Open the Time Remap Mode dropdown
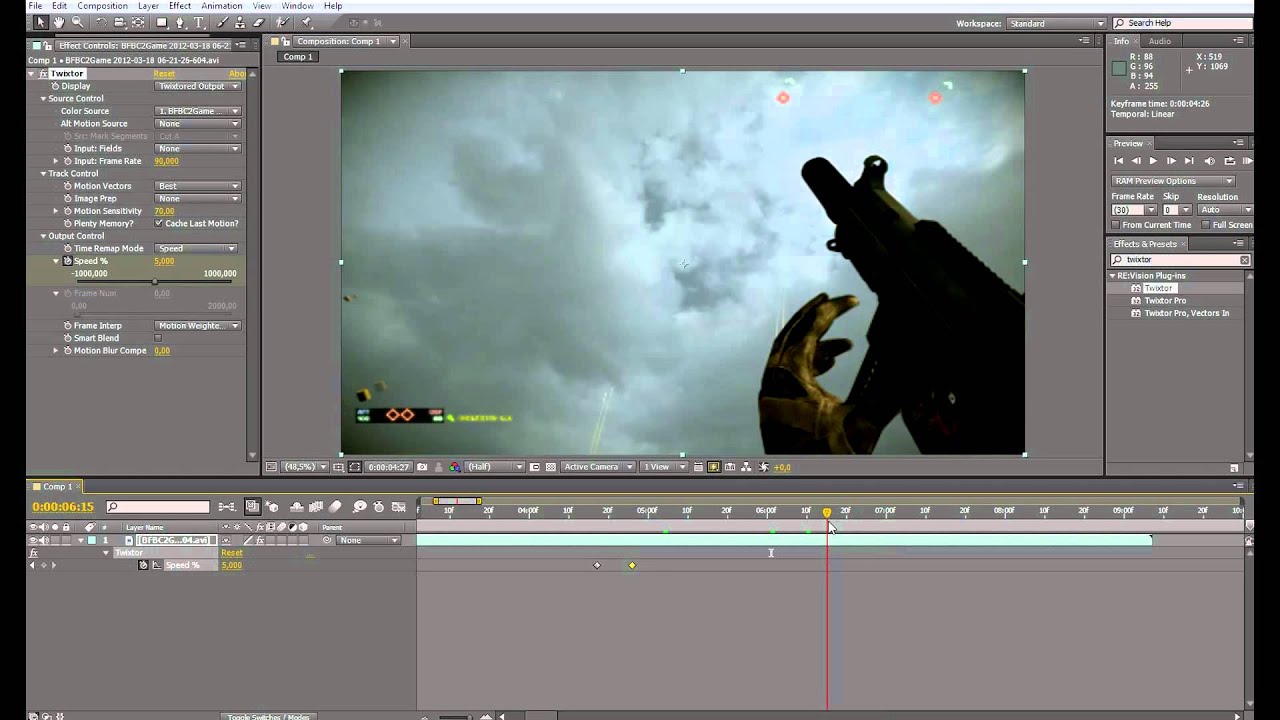The width and height of the screenshot is (1280, 720). [196, 248]
